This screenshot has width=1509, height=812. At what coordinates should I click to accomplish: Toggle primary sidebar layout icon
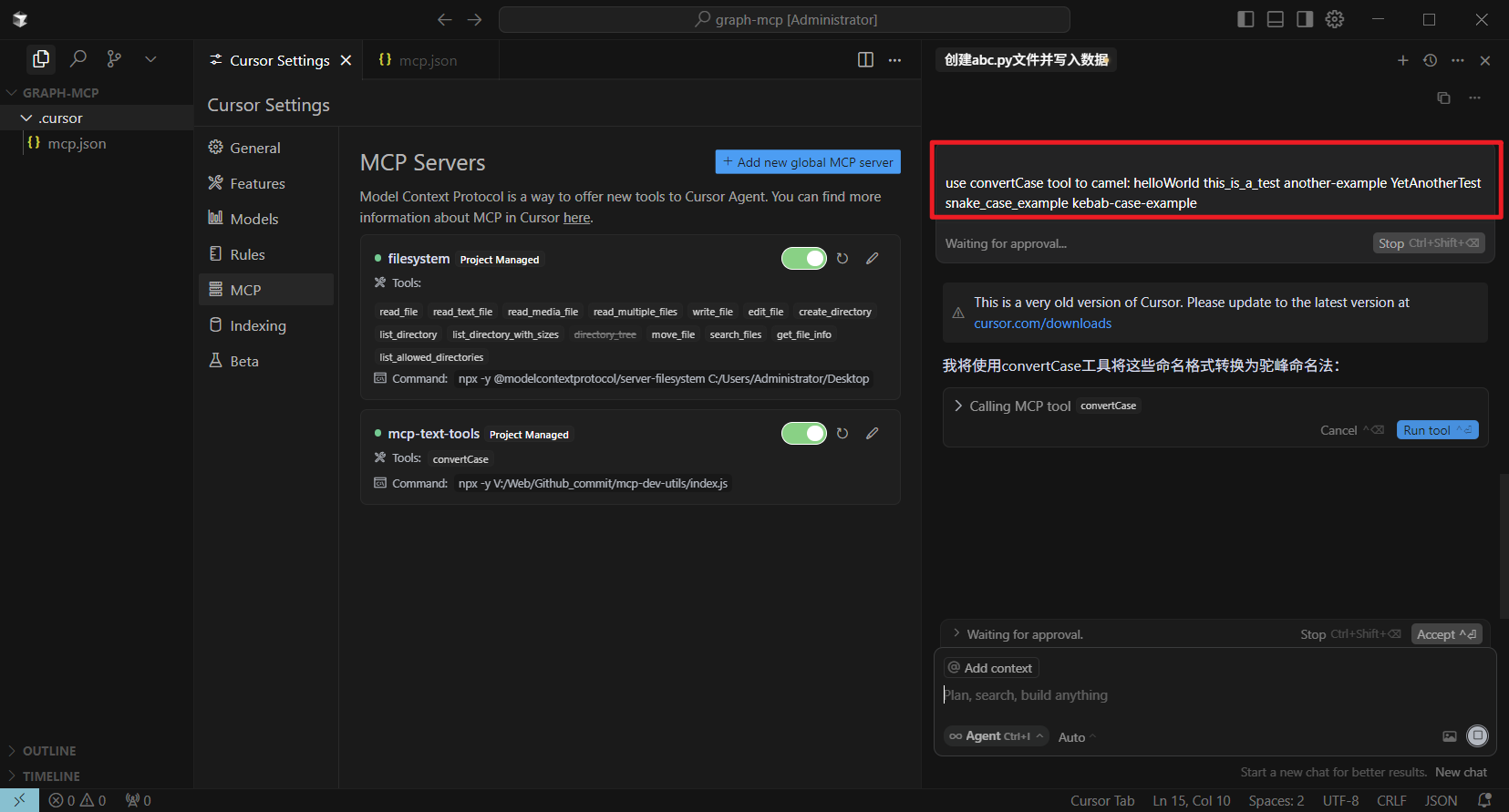point(1245,19)
